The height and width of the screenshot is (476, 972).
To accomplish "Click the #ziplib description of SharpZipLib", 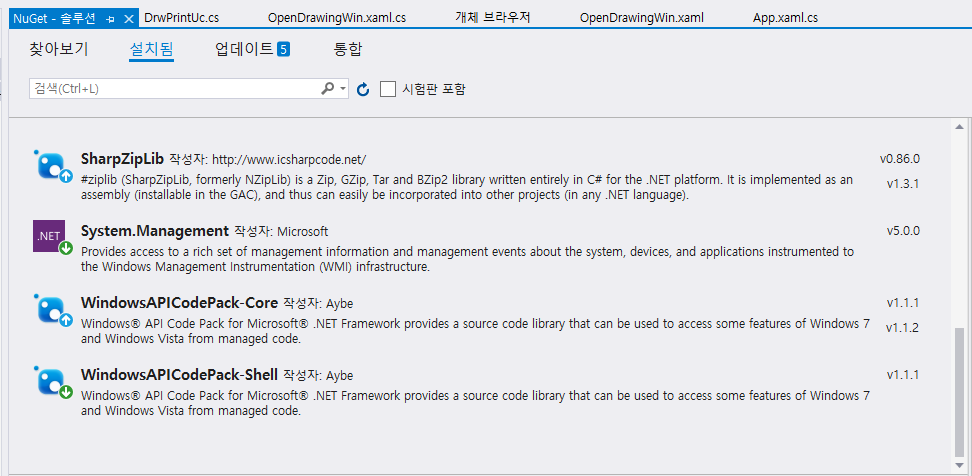I will coord(467,187).
